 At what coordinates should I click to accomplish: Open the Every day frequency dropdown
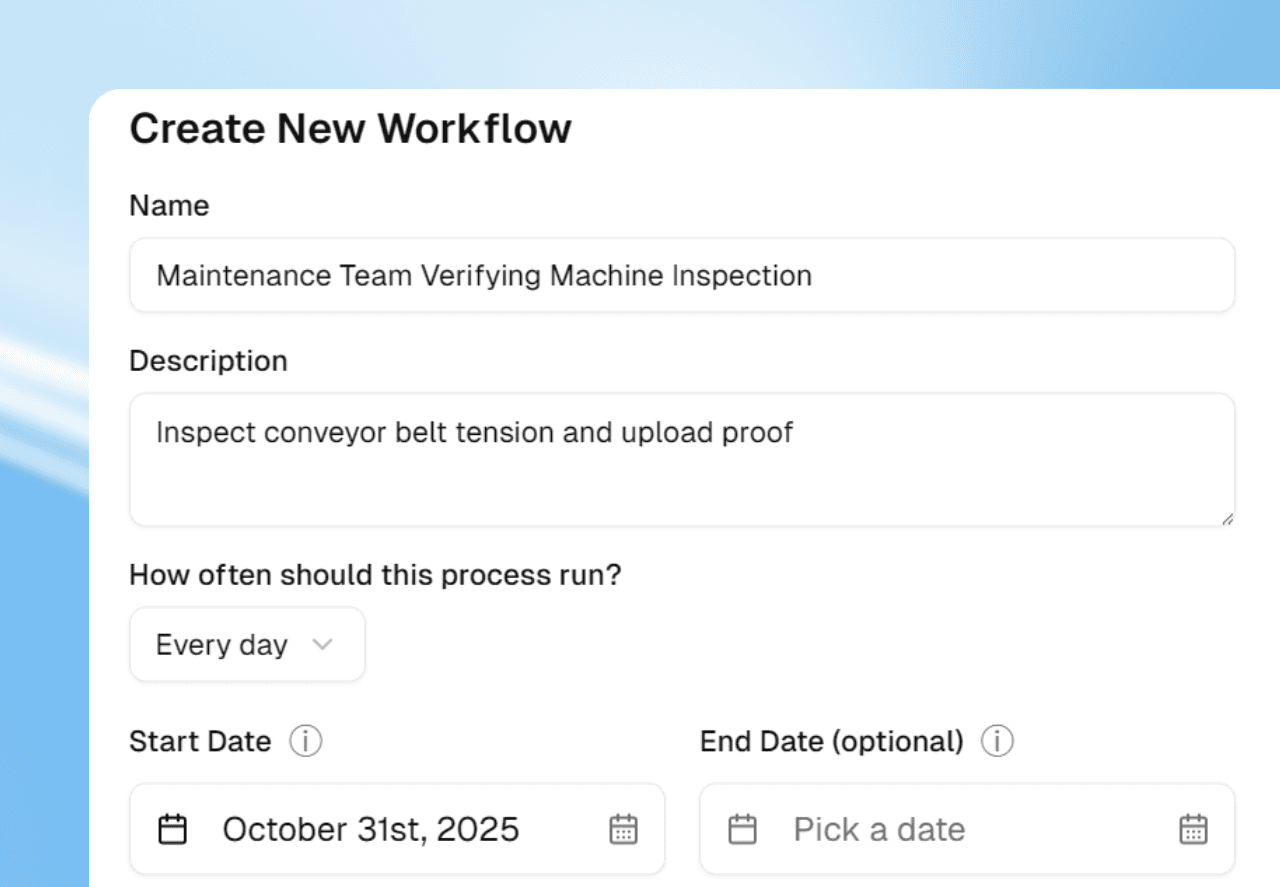click(247, 645)
